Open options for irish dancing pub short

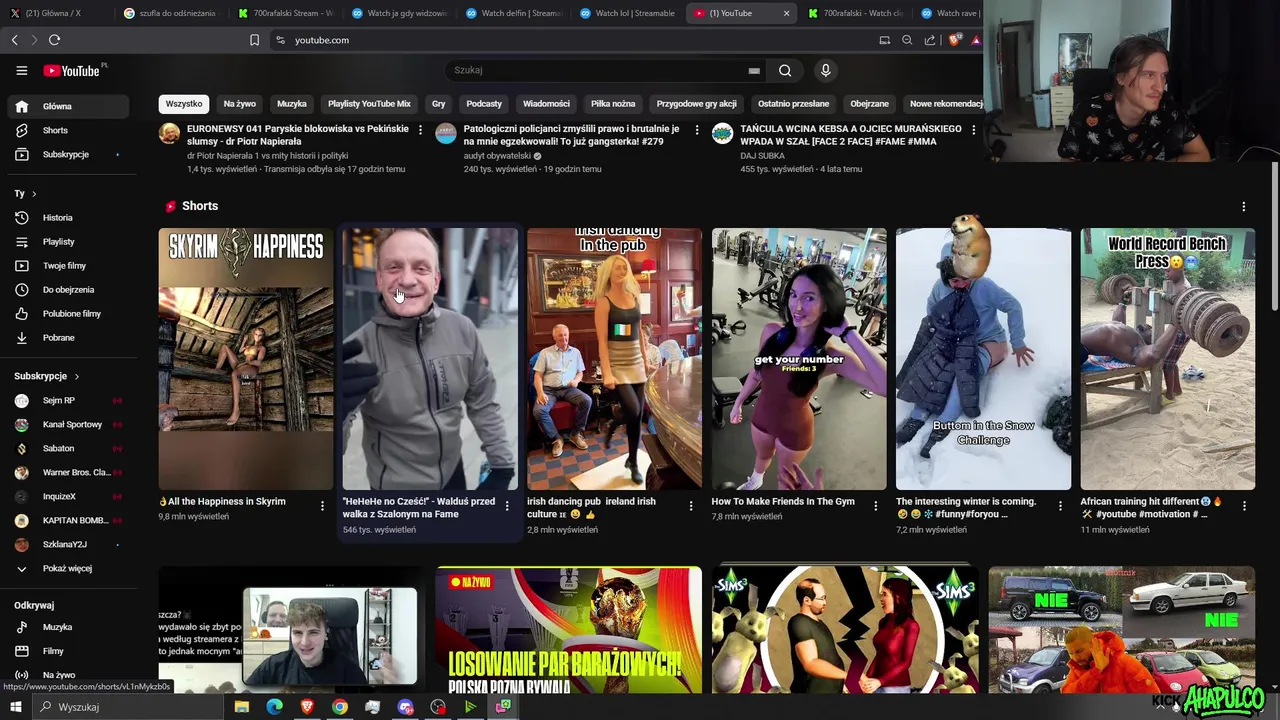691,506
